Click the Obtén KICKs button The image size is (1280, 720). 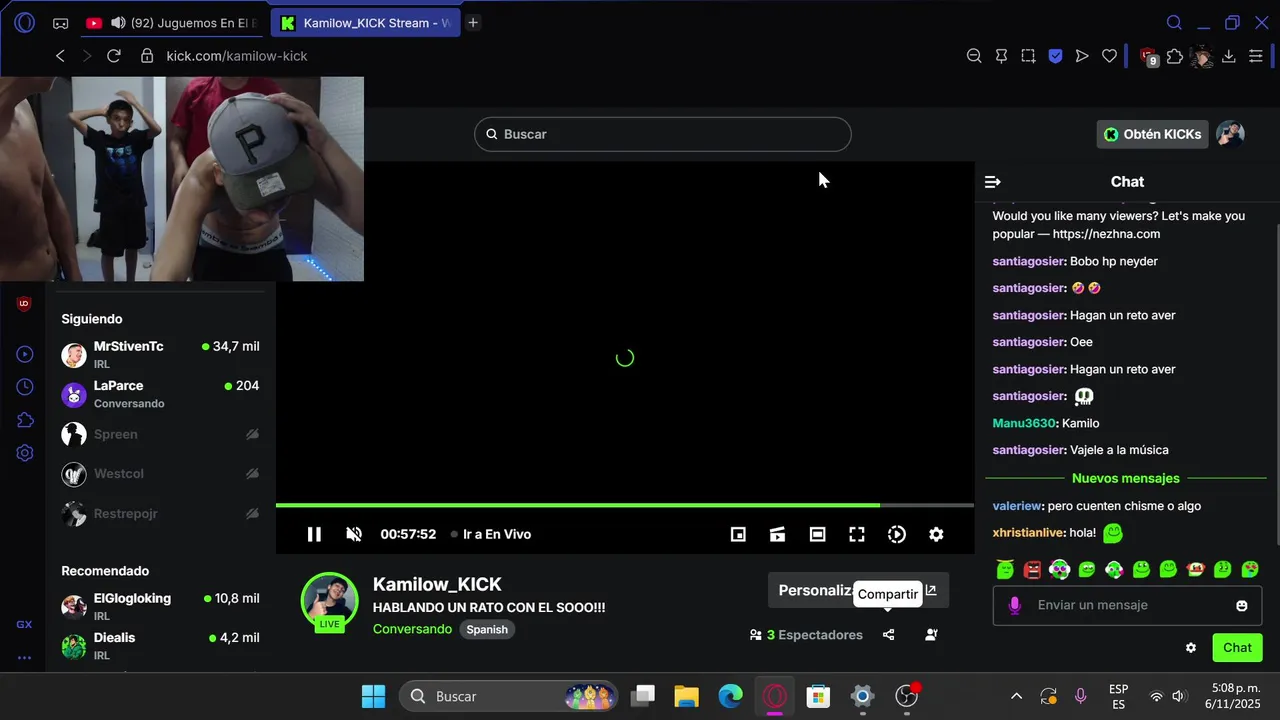pyautogui.click(x=1152, y=134)
